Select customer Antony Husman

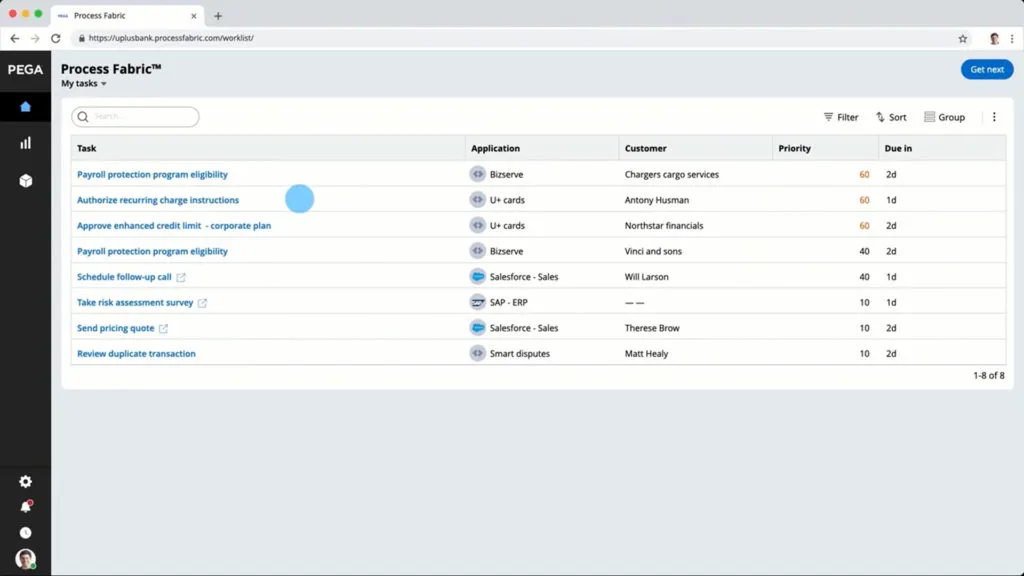pos(656,200)
